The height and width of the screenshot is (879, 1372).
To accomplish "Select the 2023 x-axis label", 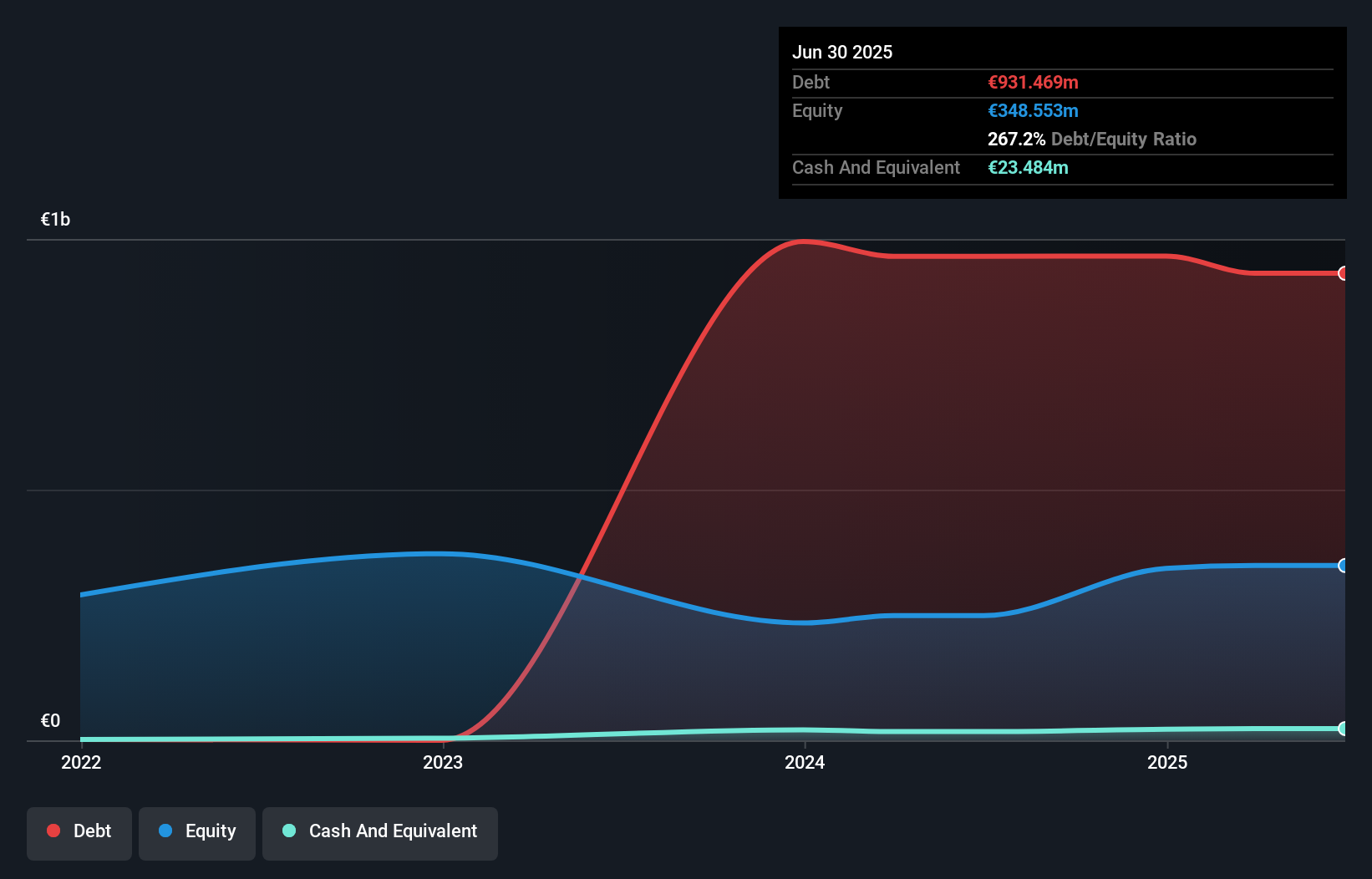I will pos(443,762).
